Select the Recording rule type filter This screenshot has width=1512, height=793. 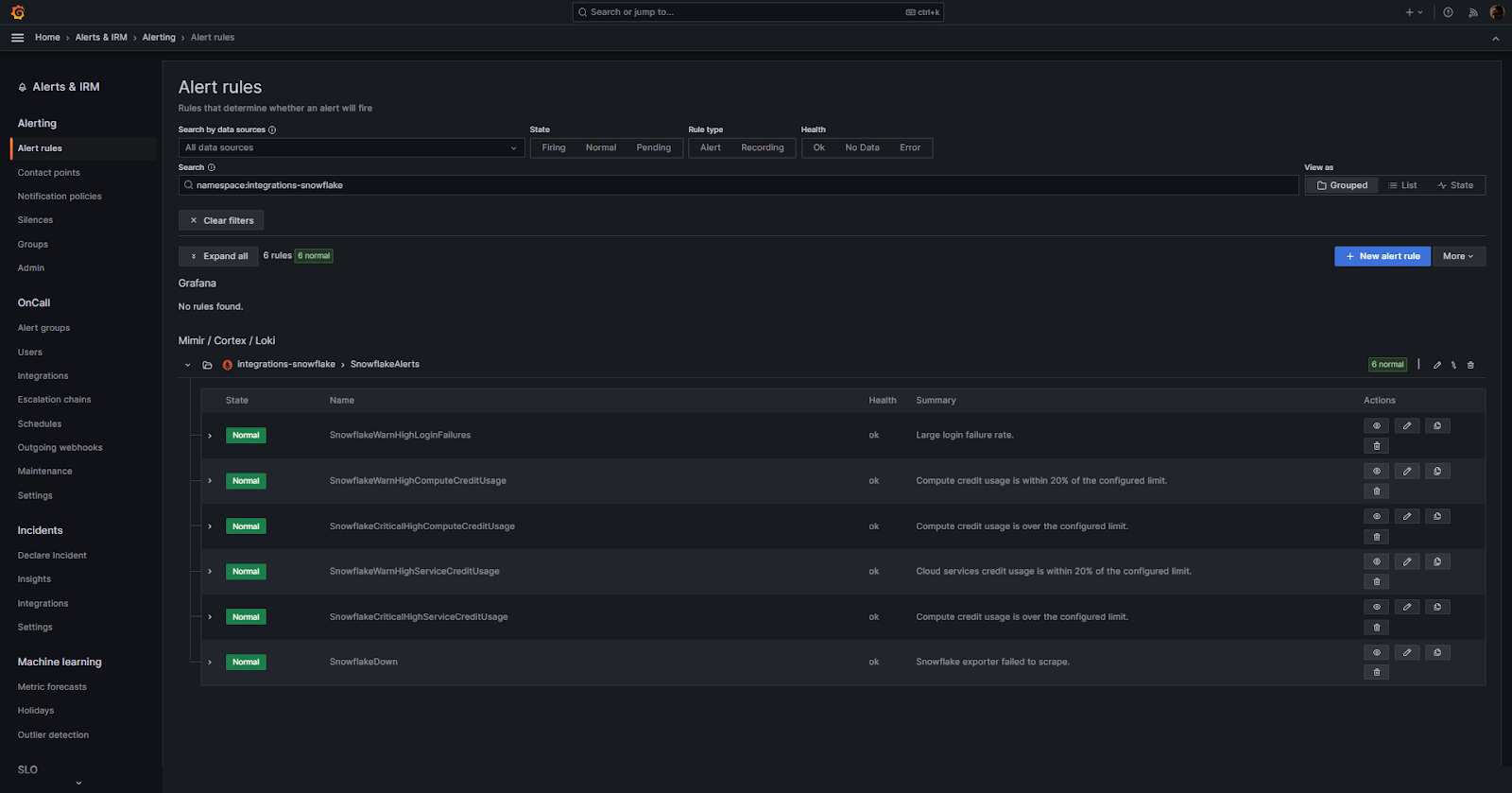763,147
